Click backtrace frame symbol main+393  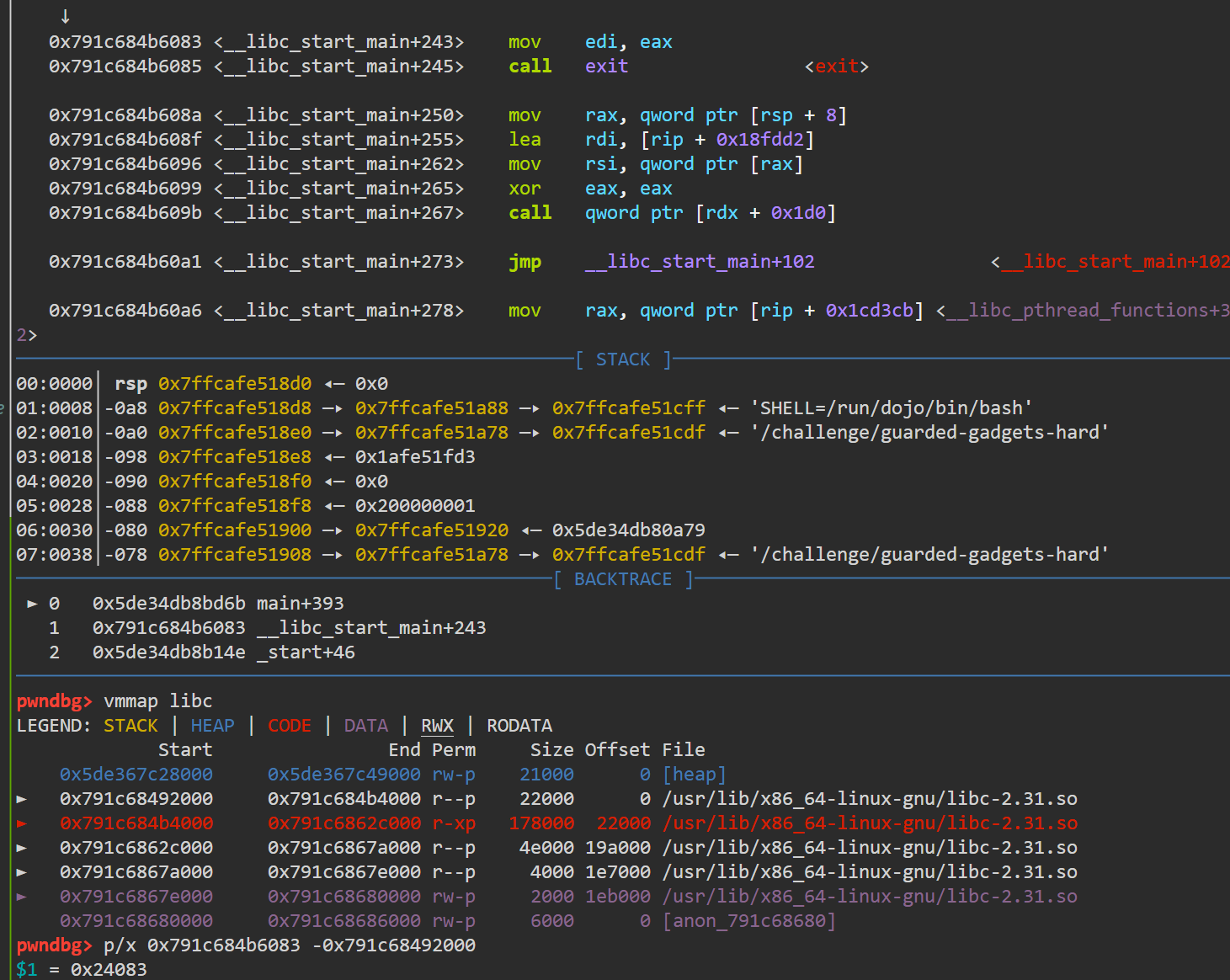point(301,604)
